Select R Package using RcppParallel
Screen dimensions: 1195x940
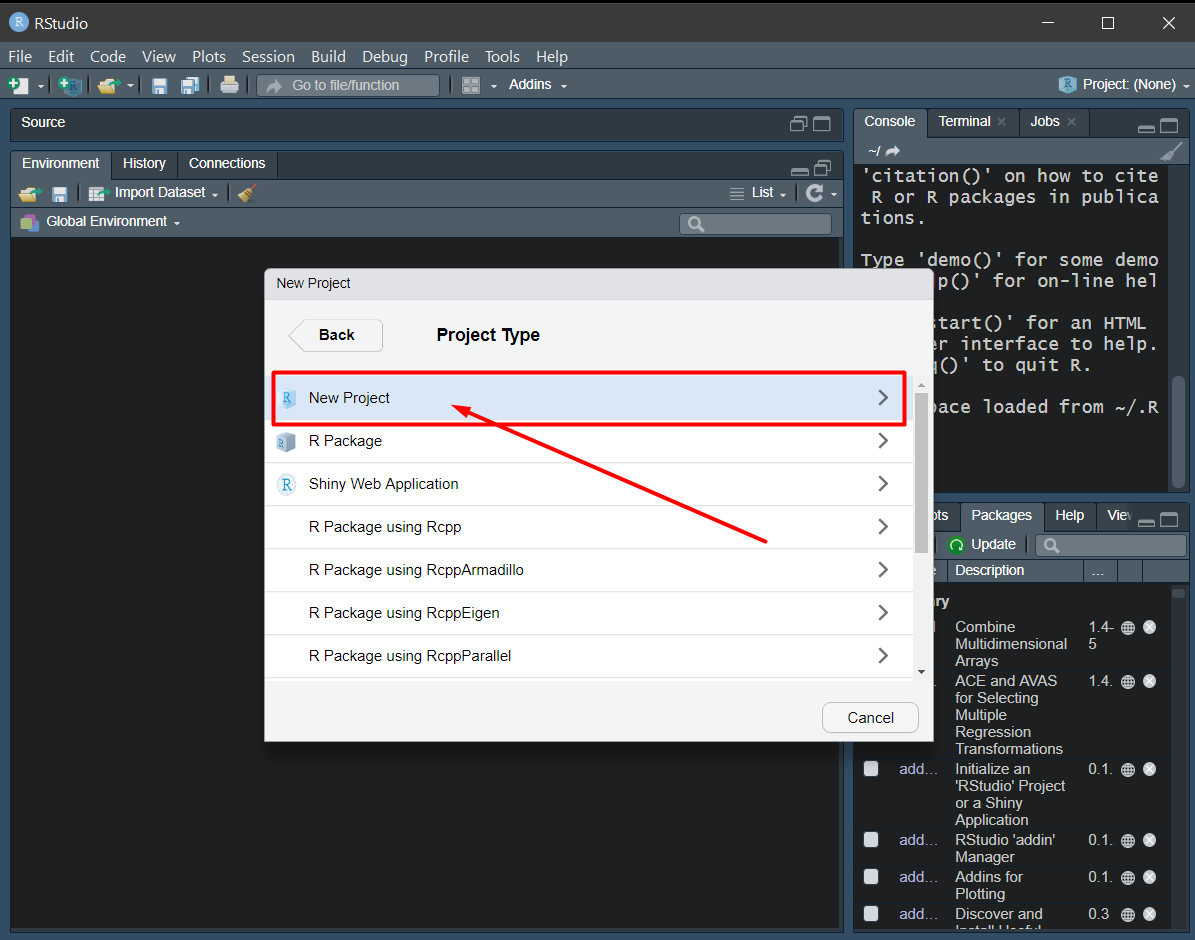click(x=588, y=656)
